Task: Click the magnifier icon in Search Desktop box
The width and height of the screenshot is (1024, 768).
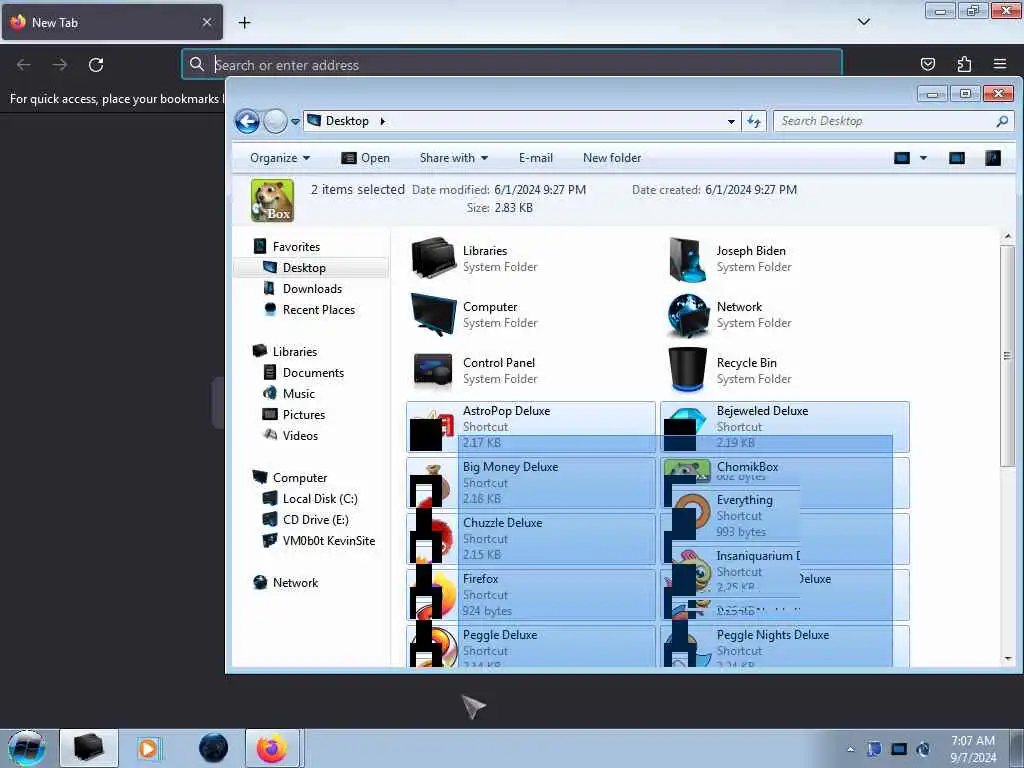Action: point(1002,121)
